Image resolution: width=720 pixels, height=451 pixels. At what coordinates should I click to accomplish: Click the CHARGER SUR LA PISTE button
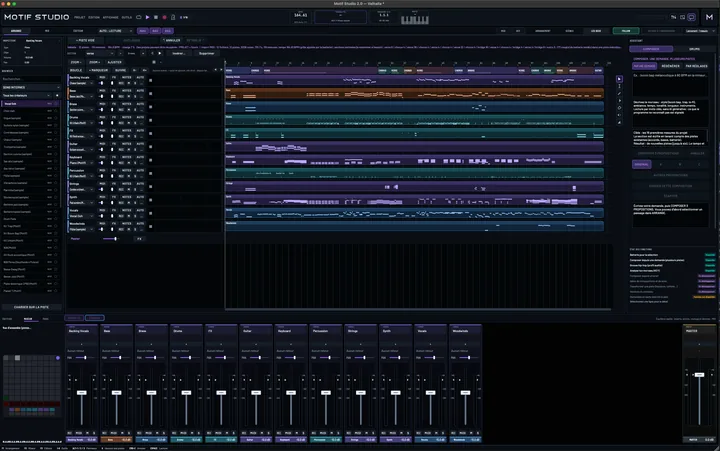(x=31, y=307)
